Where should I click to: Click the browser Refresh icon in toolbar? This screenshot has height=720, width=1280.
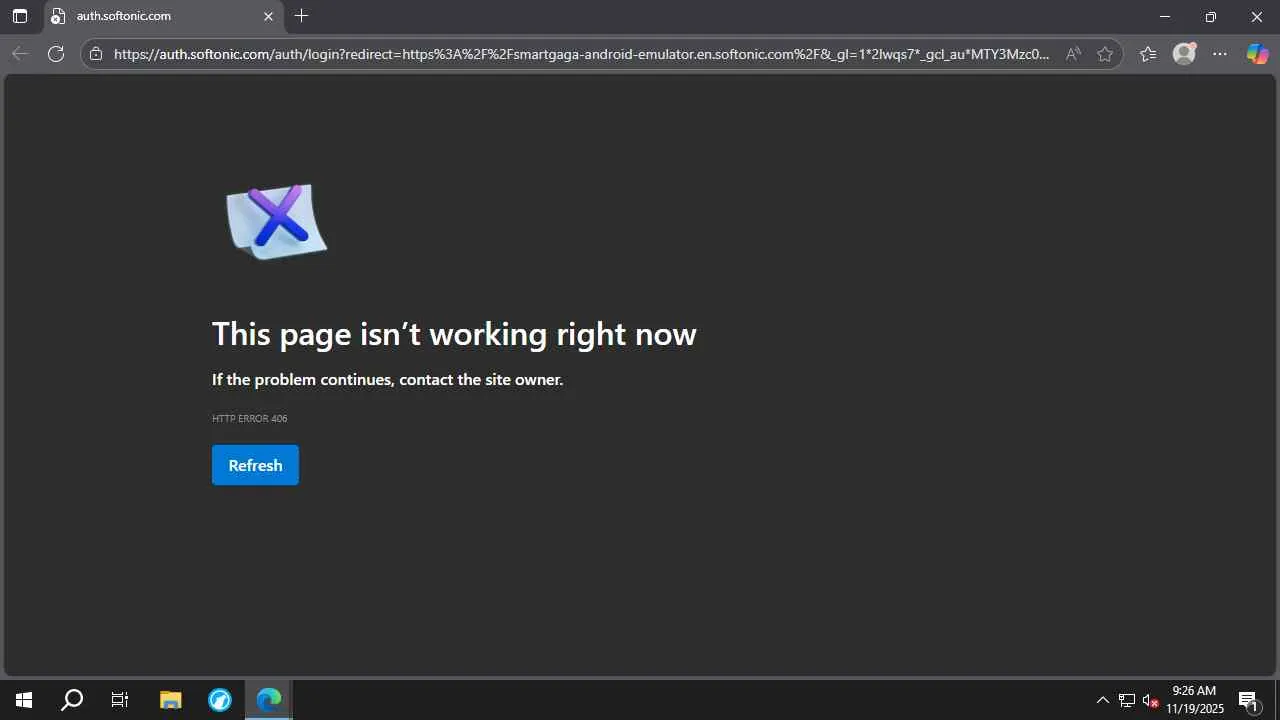pyautogui.click(x=56, y=54)
